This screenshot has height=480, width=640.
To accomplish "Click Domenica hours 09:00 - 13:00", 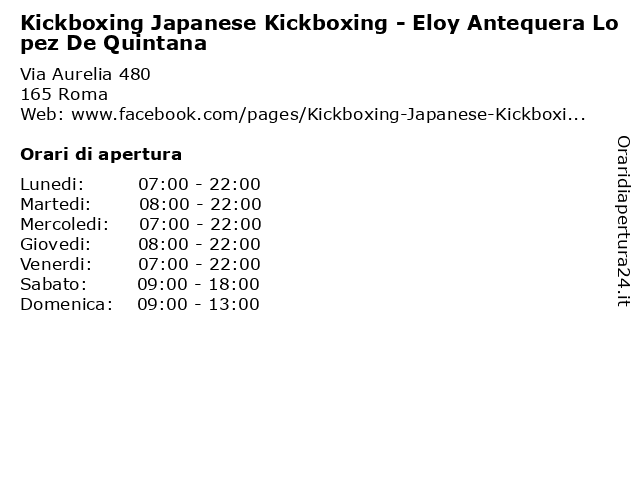I will [x=198, y=304].
